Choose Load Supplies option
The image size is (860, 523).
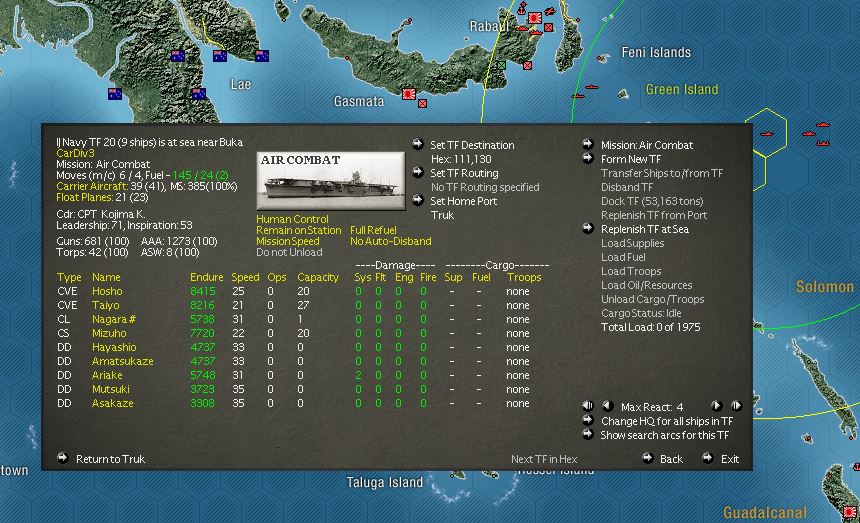click(x=632, y=243)
